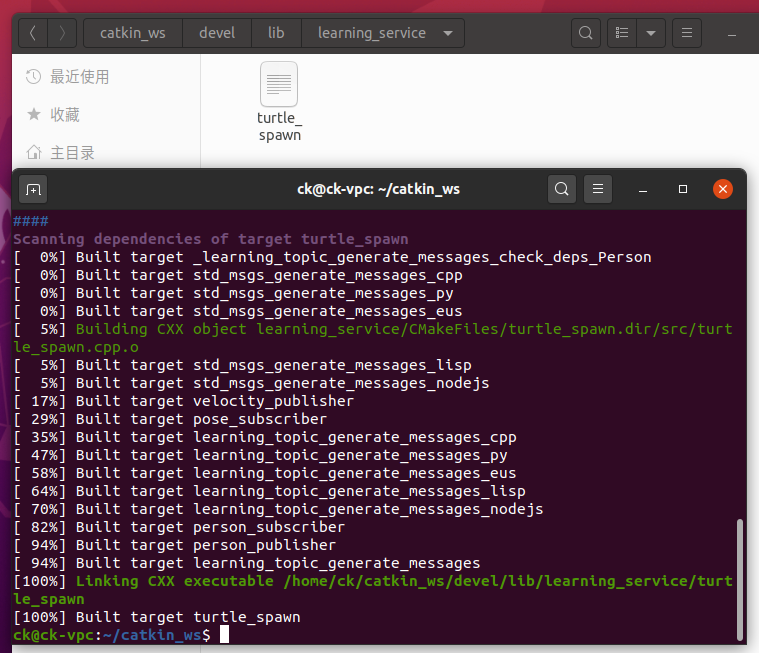Image resolution: width=759 pixels, height=653 pixels.
Task: Click 'learning_topic_generate_messages_lisp' line
Action: [x=269, y=491]
